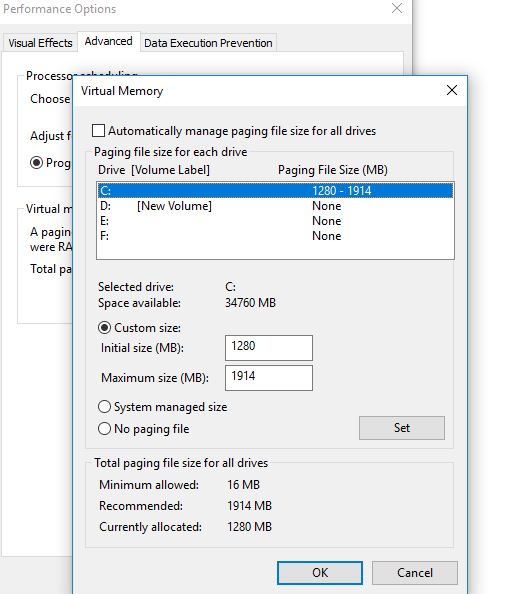Click the Drive [Volume Label] column header
The width and height of the screenshot is (524, 594).
point(153,170)
